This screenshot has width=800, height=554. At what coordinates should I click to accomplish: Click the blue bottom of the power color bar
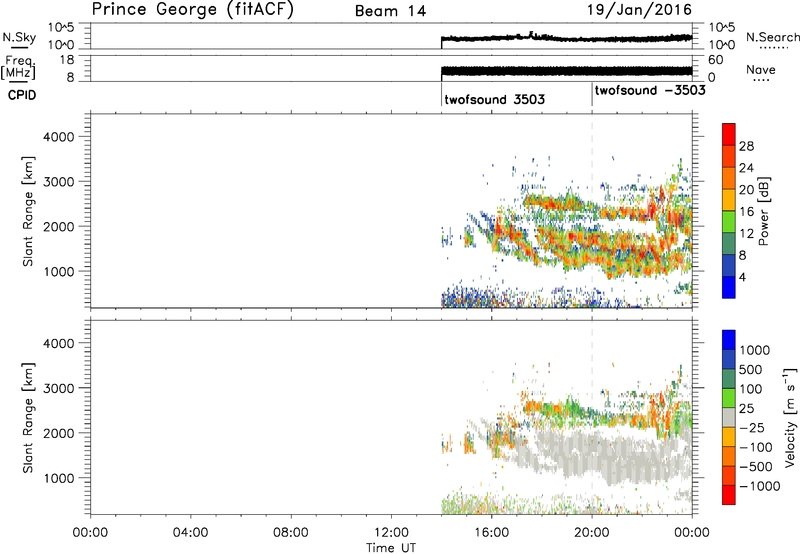point(729,287)
